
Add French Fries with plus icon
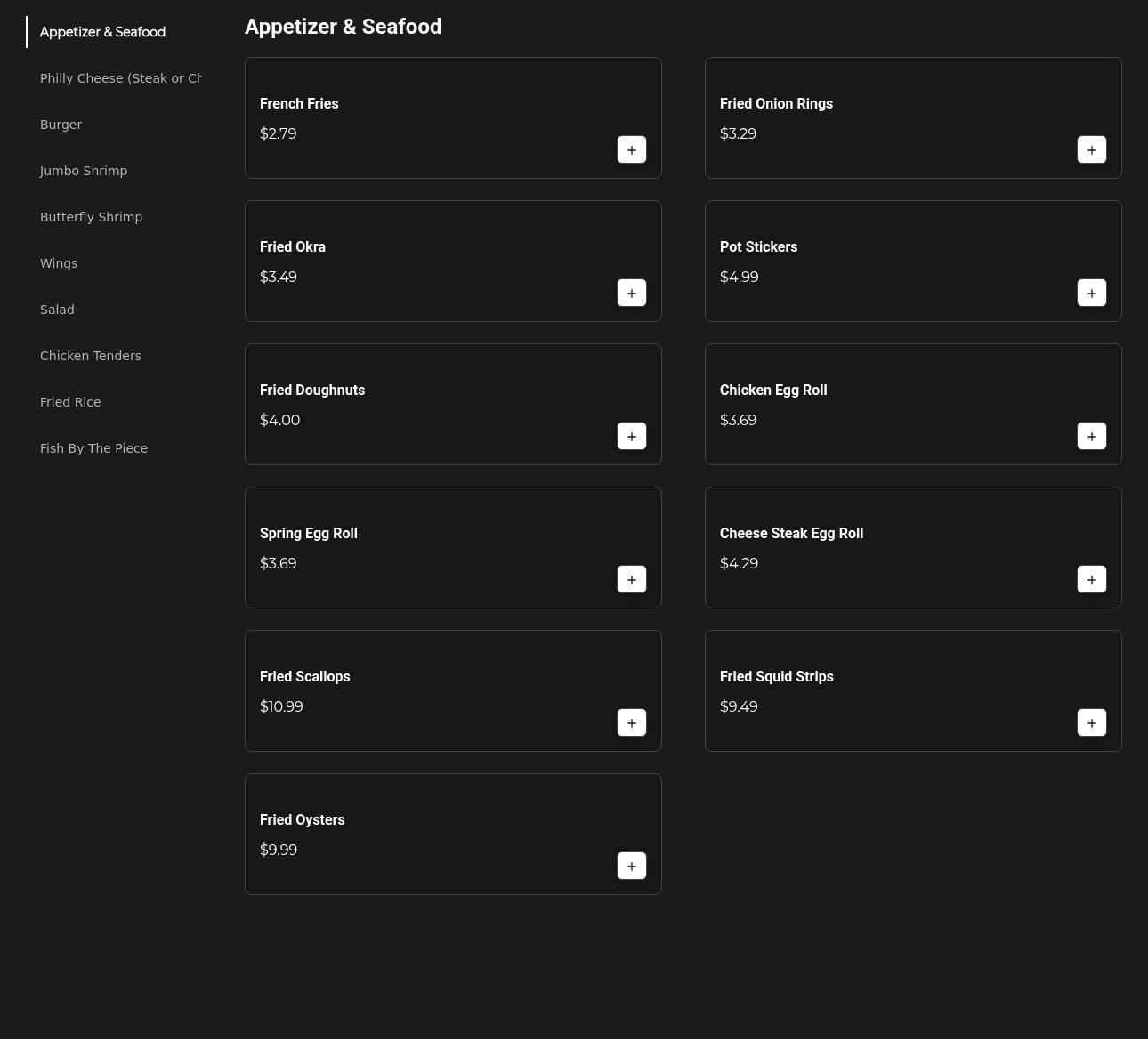[631, 149]
